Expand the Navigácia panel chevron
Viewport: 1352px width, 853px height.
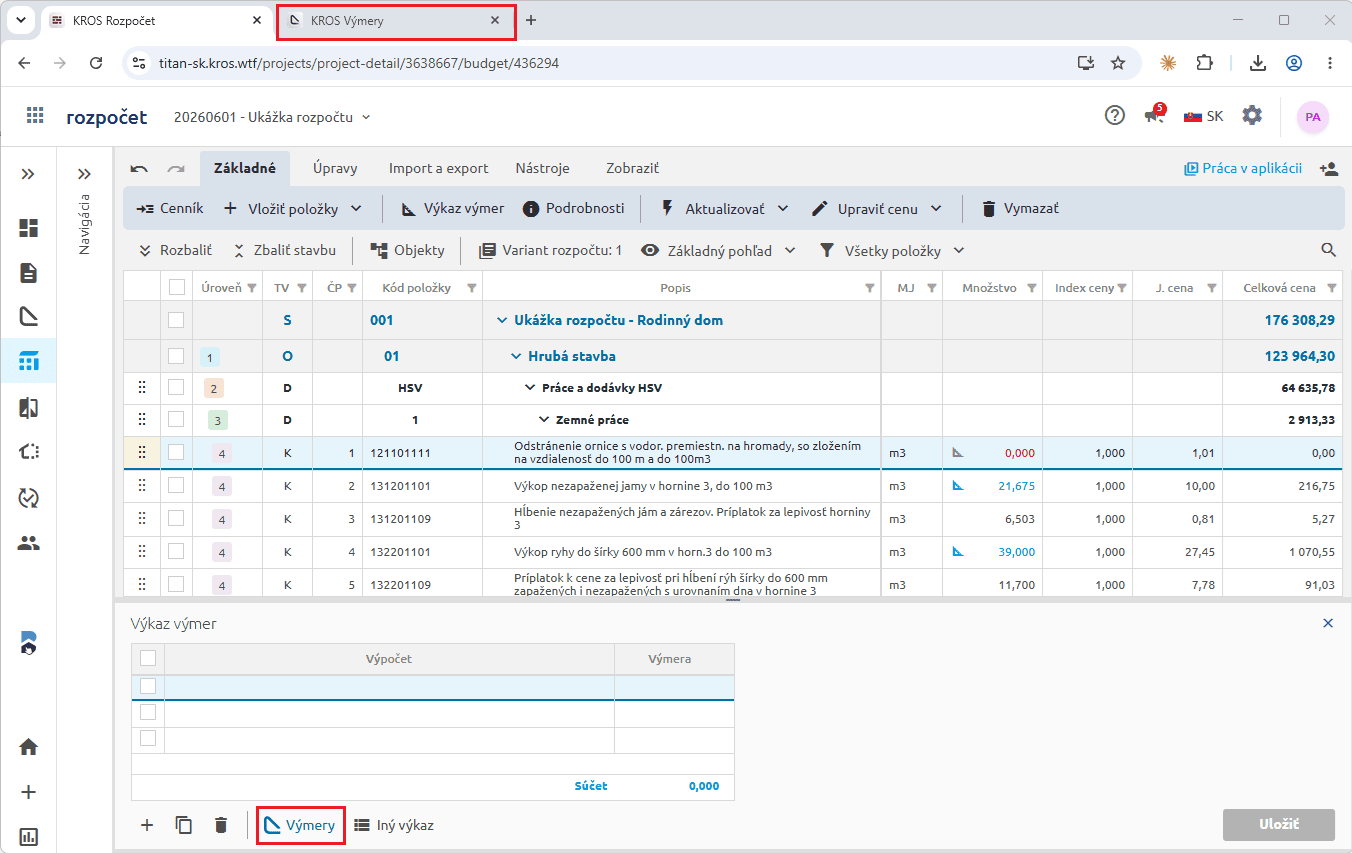pyautogui.click(x=84, y=174)
